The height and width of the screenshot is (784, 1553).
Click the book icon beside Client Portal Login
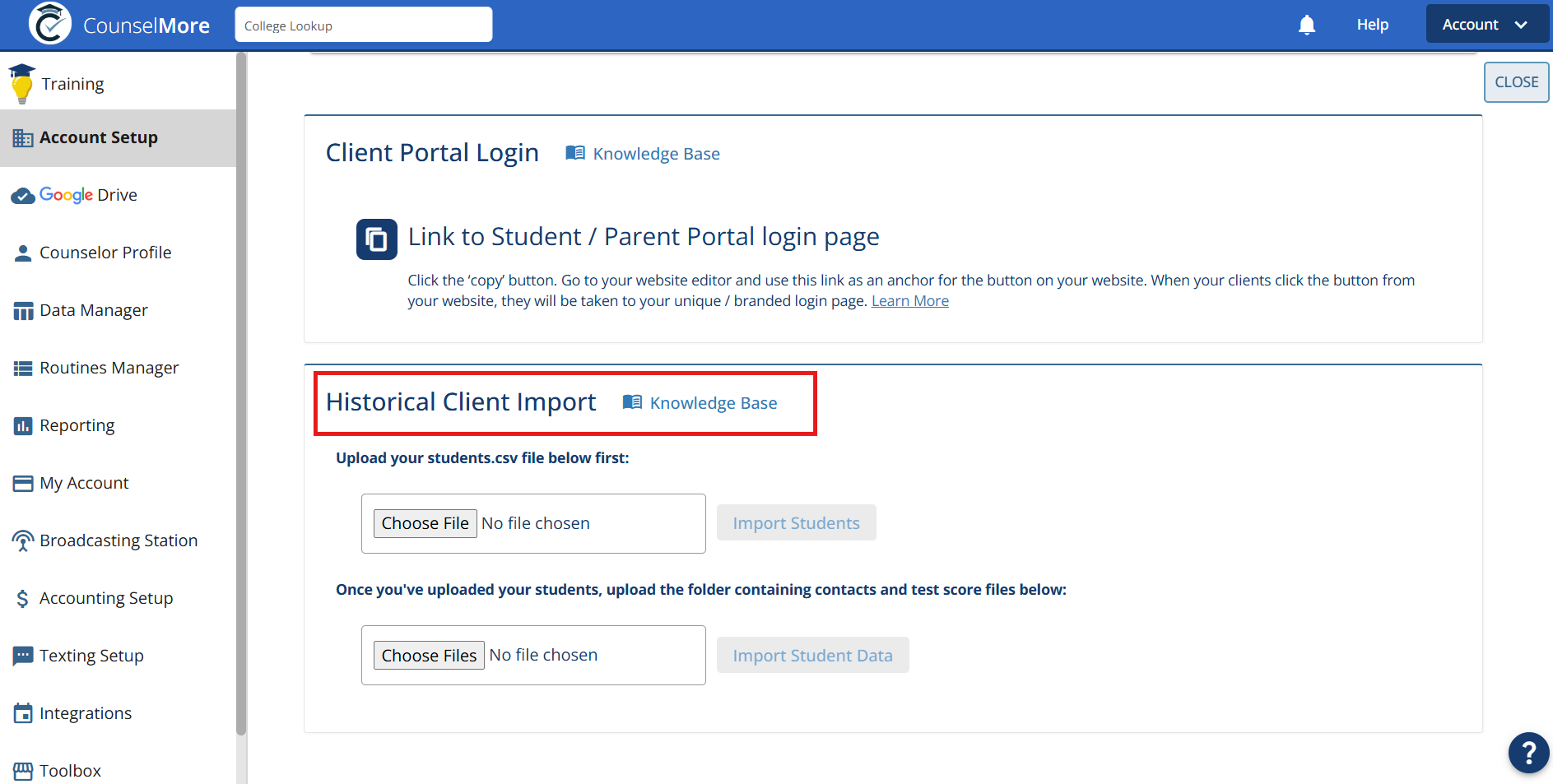575,153
